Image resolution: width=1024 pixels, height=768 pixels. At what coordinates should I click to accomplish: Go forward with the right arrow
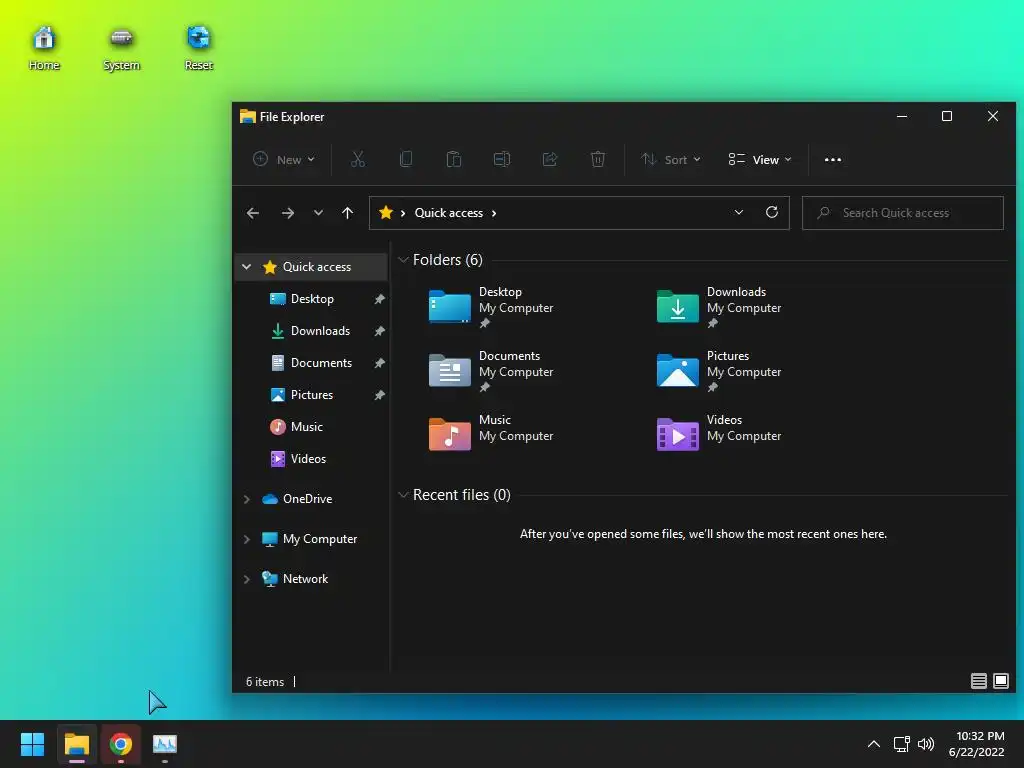[x=287, y=213]
